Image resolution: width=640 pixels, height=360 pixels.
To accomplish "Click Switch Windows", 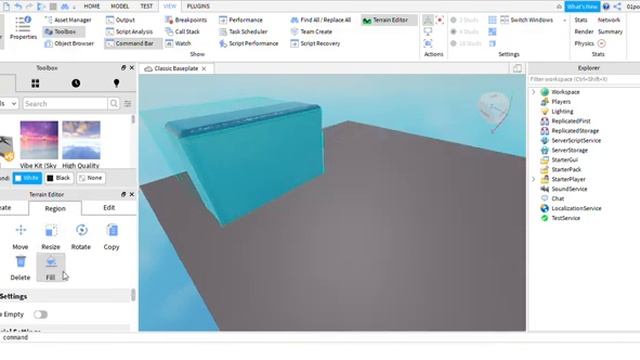I will [x=527, y=20].
